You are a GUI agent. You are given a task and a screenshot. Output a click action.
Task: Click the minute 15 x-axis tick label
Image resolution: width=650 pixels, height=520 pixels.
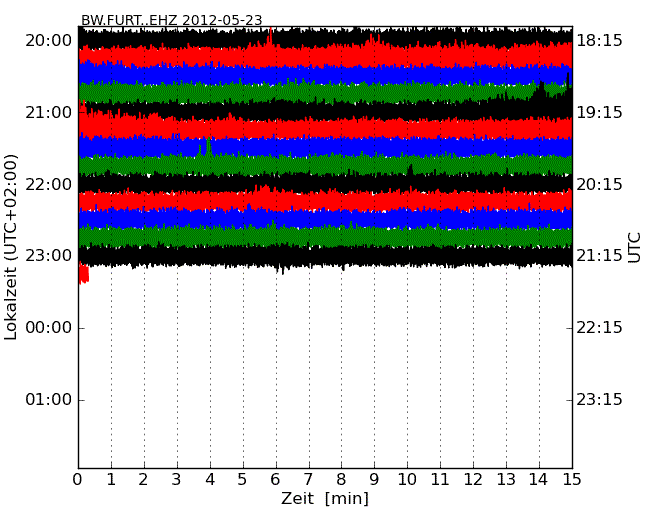572,480
